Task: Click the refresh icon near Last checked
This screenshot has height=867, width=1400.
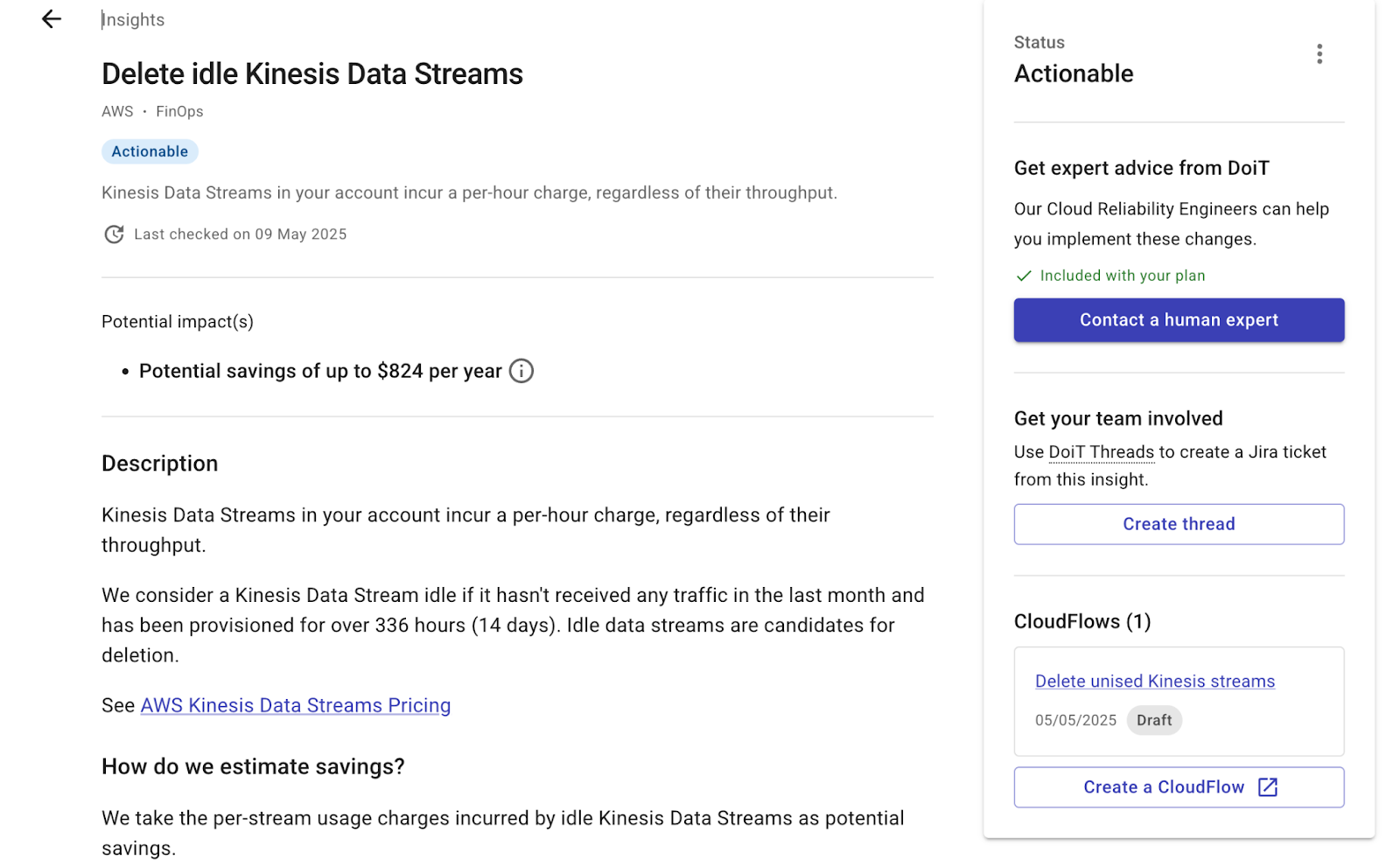Action: (x=114, y=234)
